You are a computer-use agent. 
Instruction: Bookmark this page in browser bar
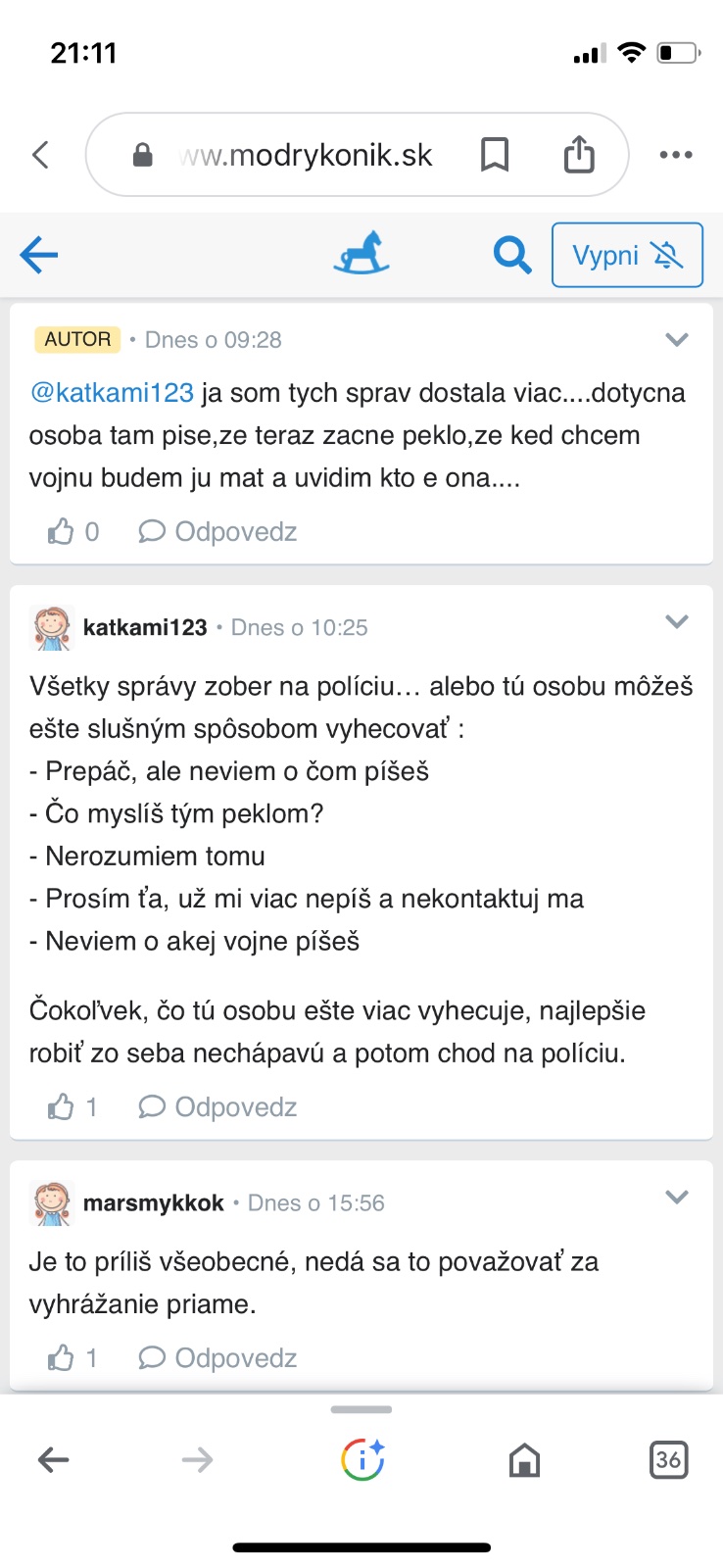pos(495,155)
